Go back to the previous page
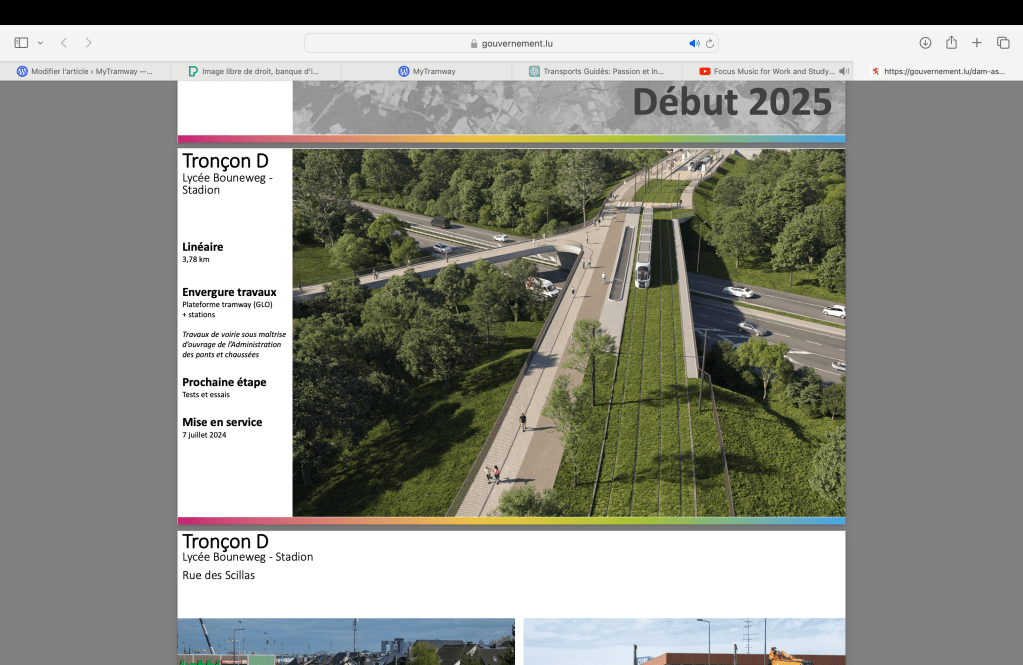Screen dimensions: 1023x665 click(x=64, y=43)
